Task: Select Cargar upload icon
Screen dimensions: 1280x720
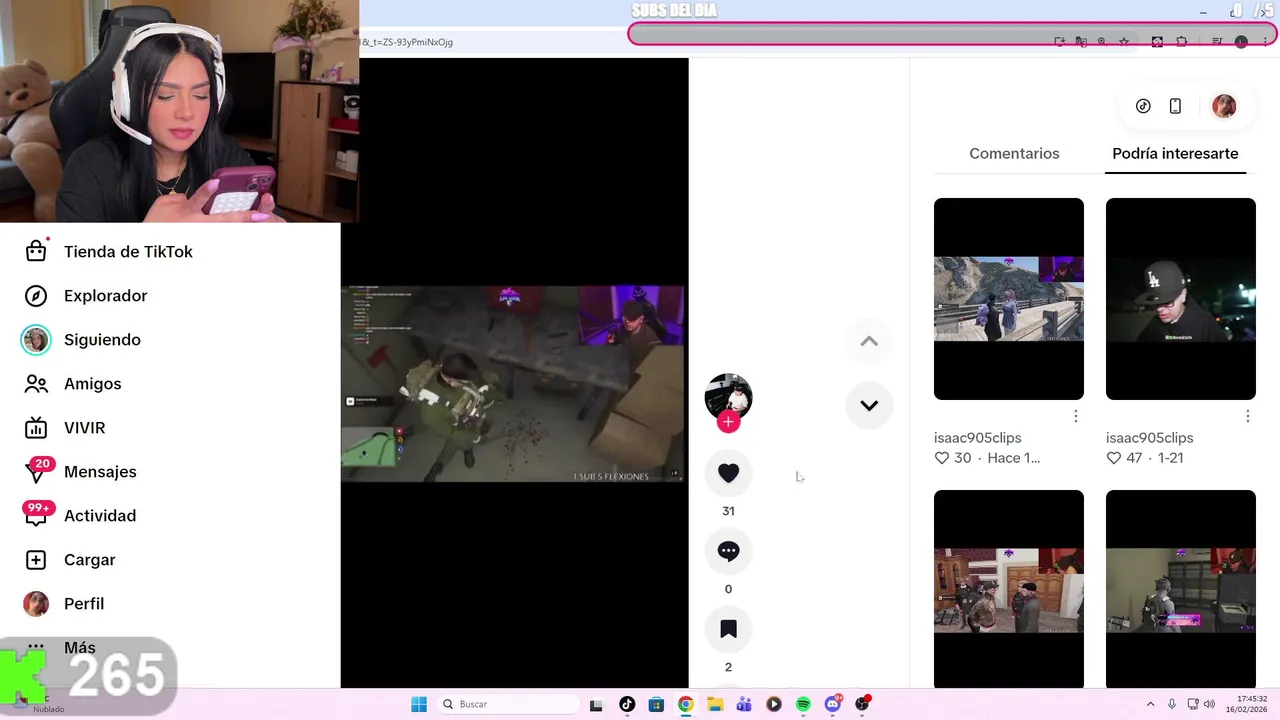Action: [36, 560]
